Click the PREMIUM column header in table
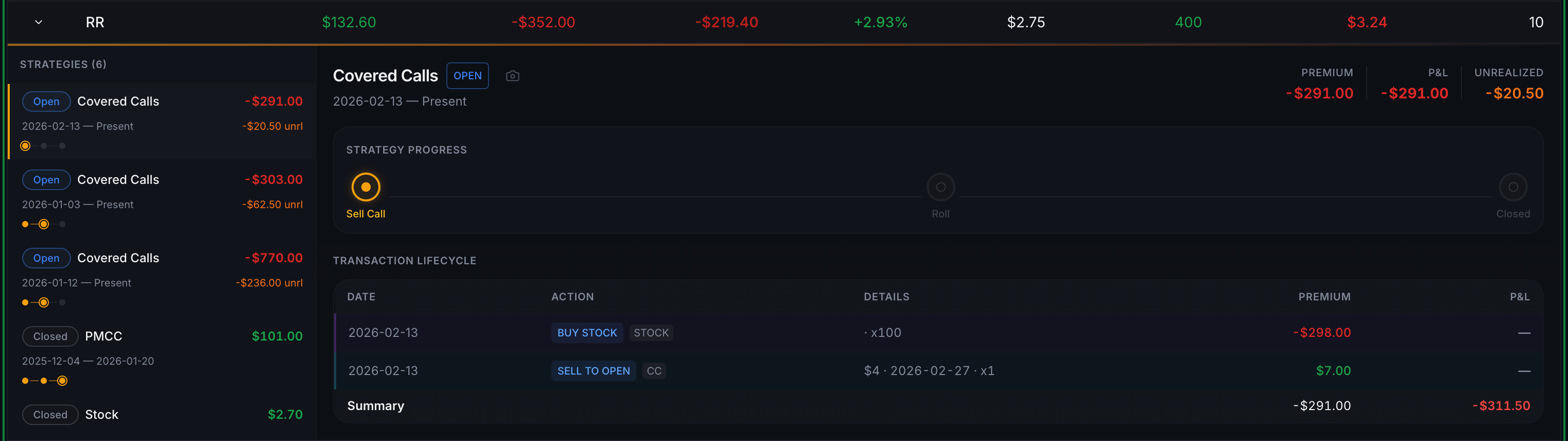 (1324, 297)
